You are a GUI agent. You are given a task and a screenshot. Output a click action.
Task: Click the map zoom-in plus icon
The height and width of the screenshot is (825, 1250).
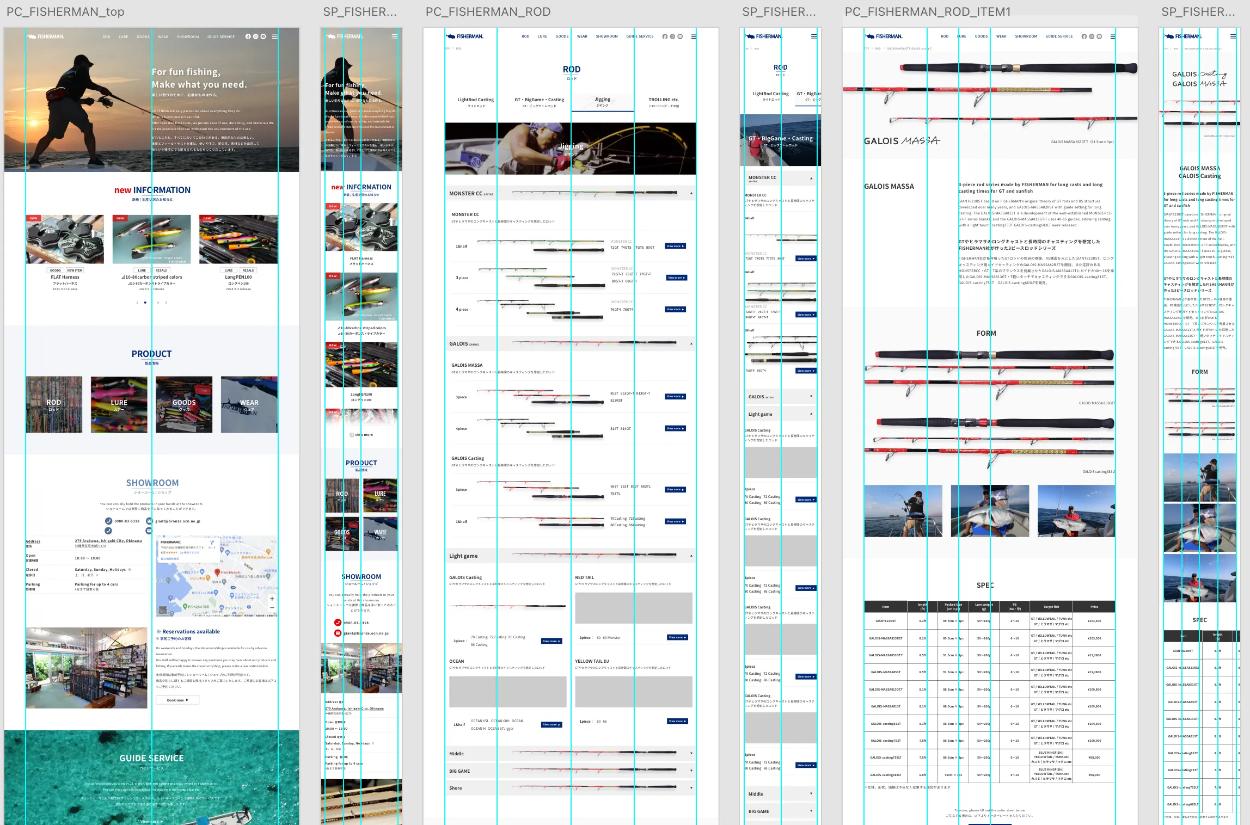pos(271,598)
